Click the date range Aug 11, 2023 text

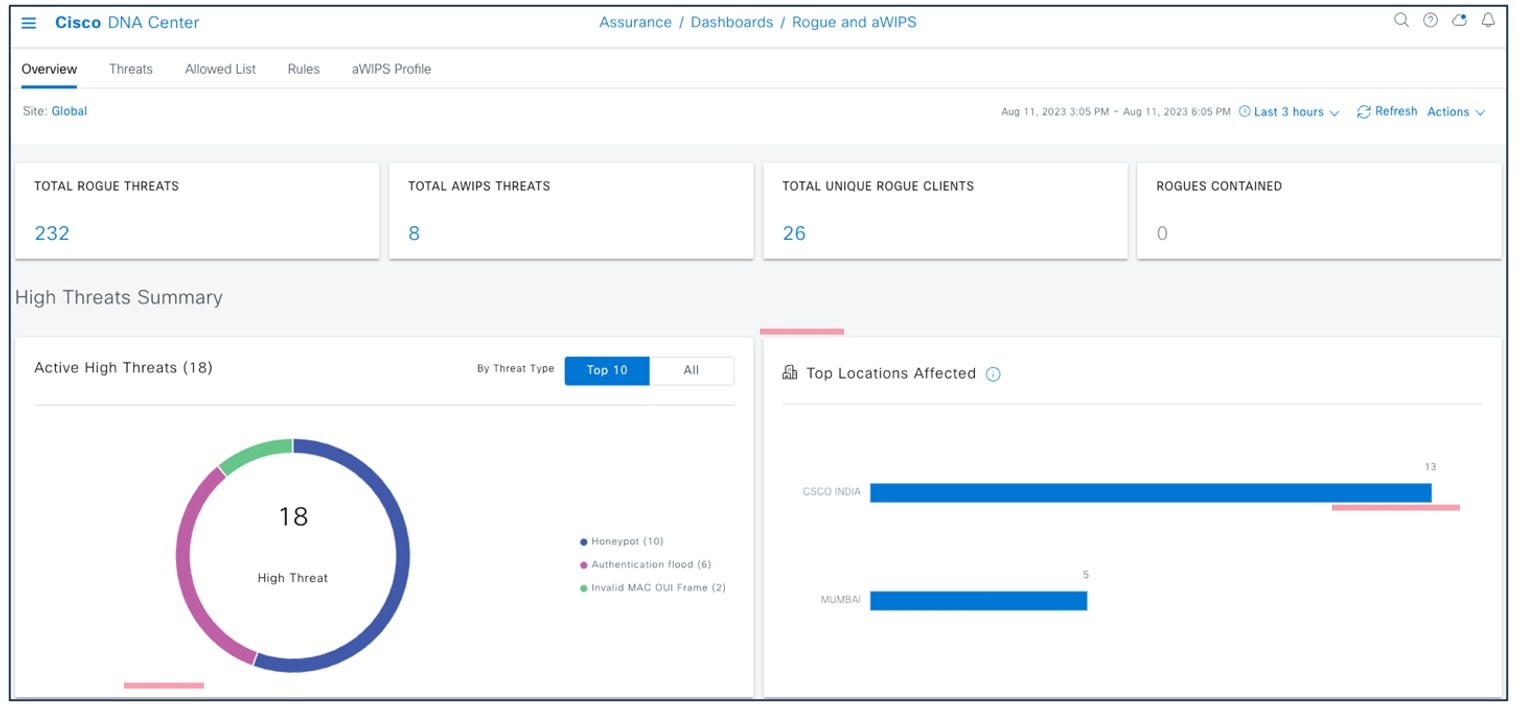pyautogui.click(x=1116, y=112)
